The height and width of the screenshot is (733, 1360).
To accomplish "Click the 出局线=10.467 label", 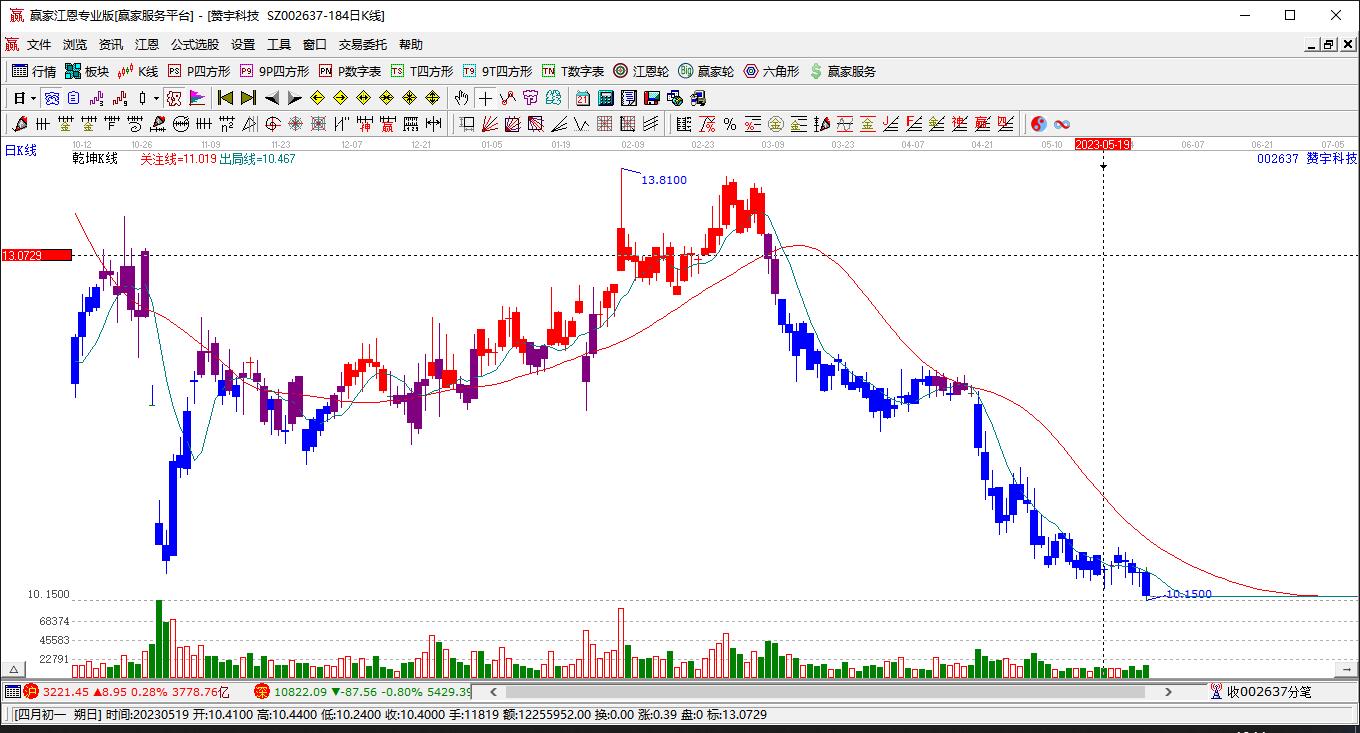I will pyautogui.click(x=257, y=158).
